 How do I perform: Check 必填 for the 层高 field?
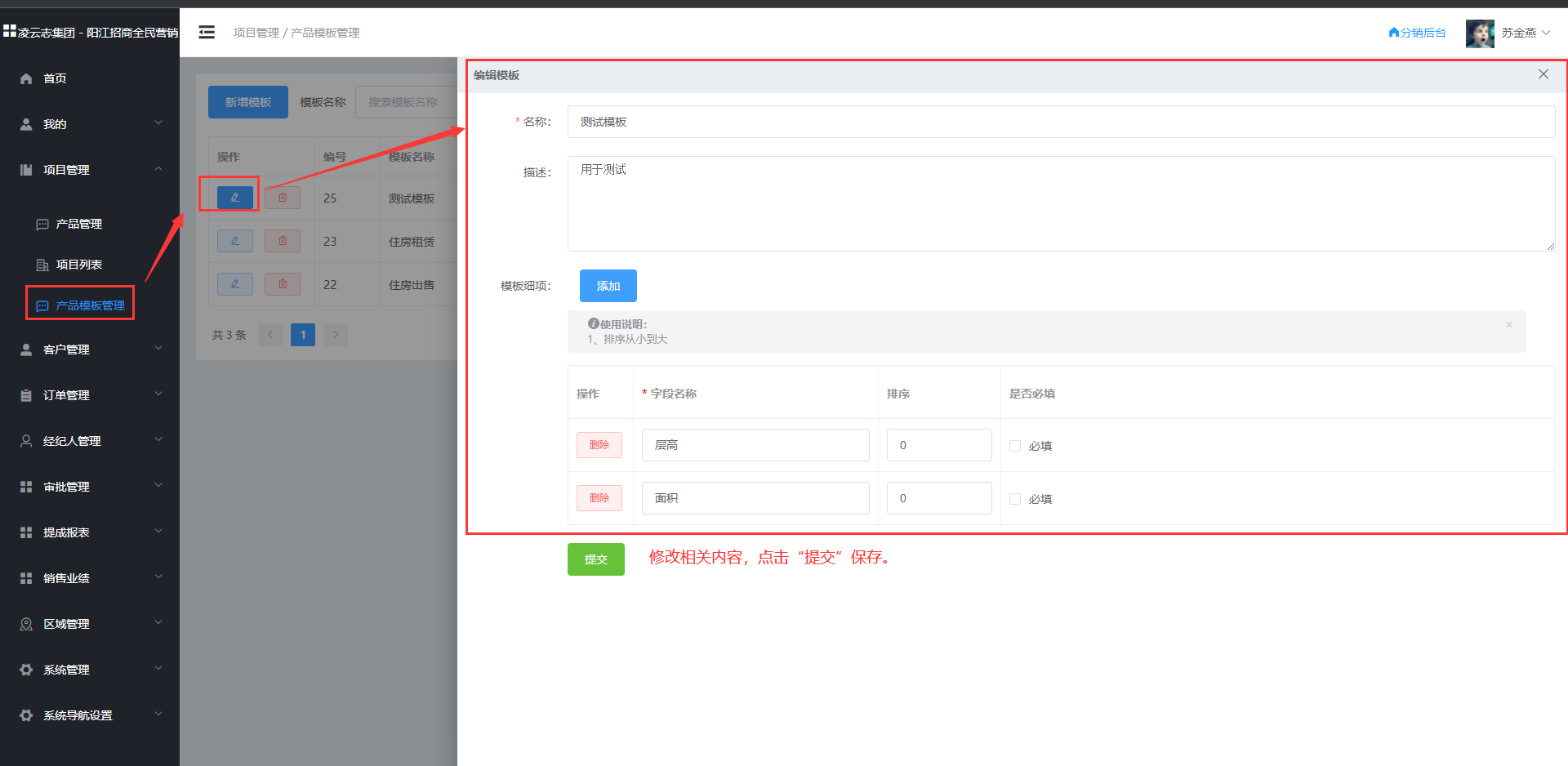(1015, 446)
